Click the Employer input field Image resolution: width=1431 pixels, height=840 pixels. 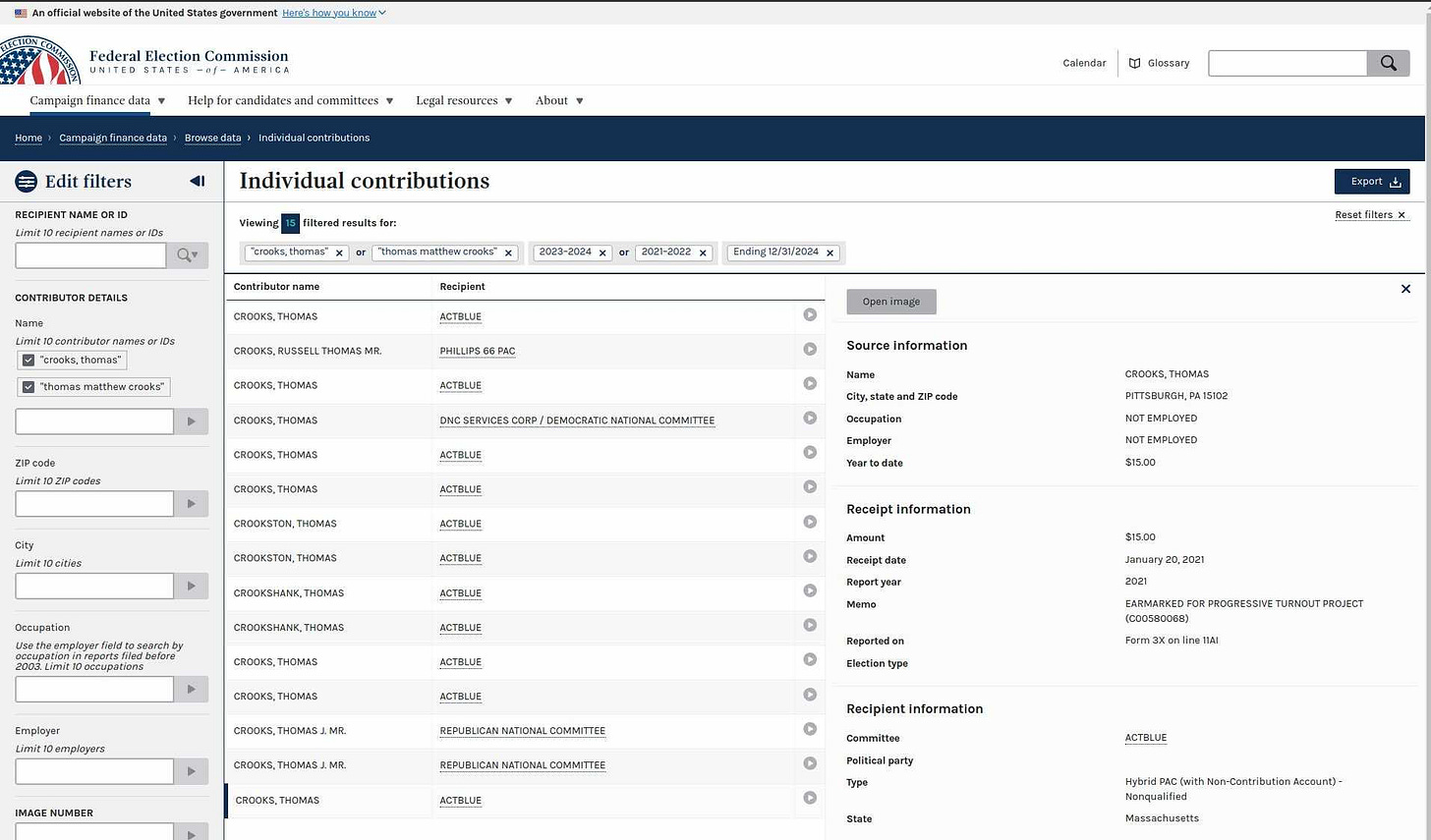(x=94, y=771)
